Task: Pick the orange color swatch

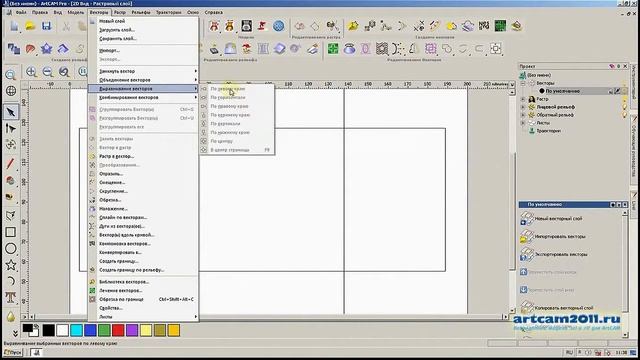Action: click(173, 330)
